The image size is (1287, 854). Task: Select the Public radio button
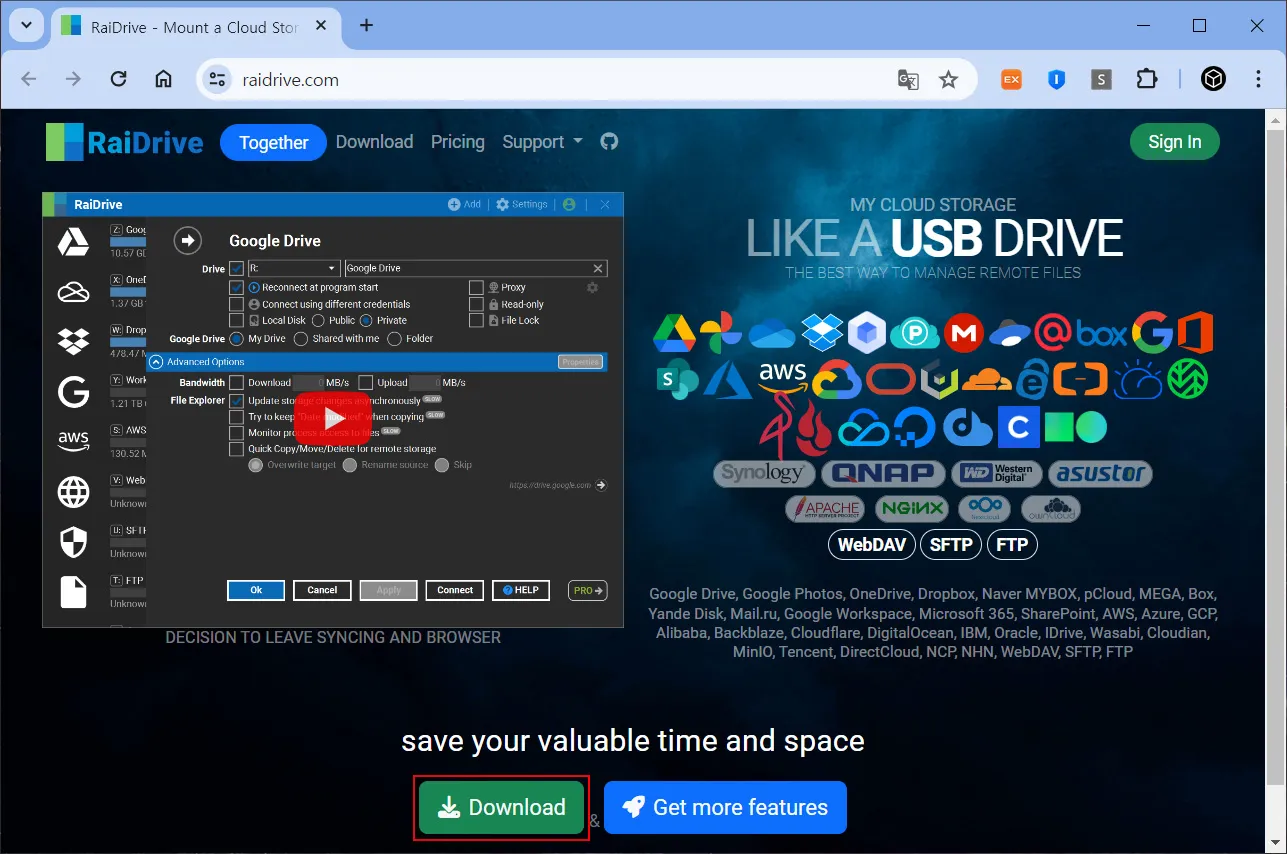(318, 321)
